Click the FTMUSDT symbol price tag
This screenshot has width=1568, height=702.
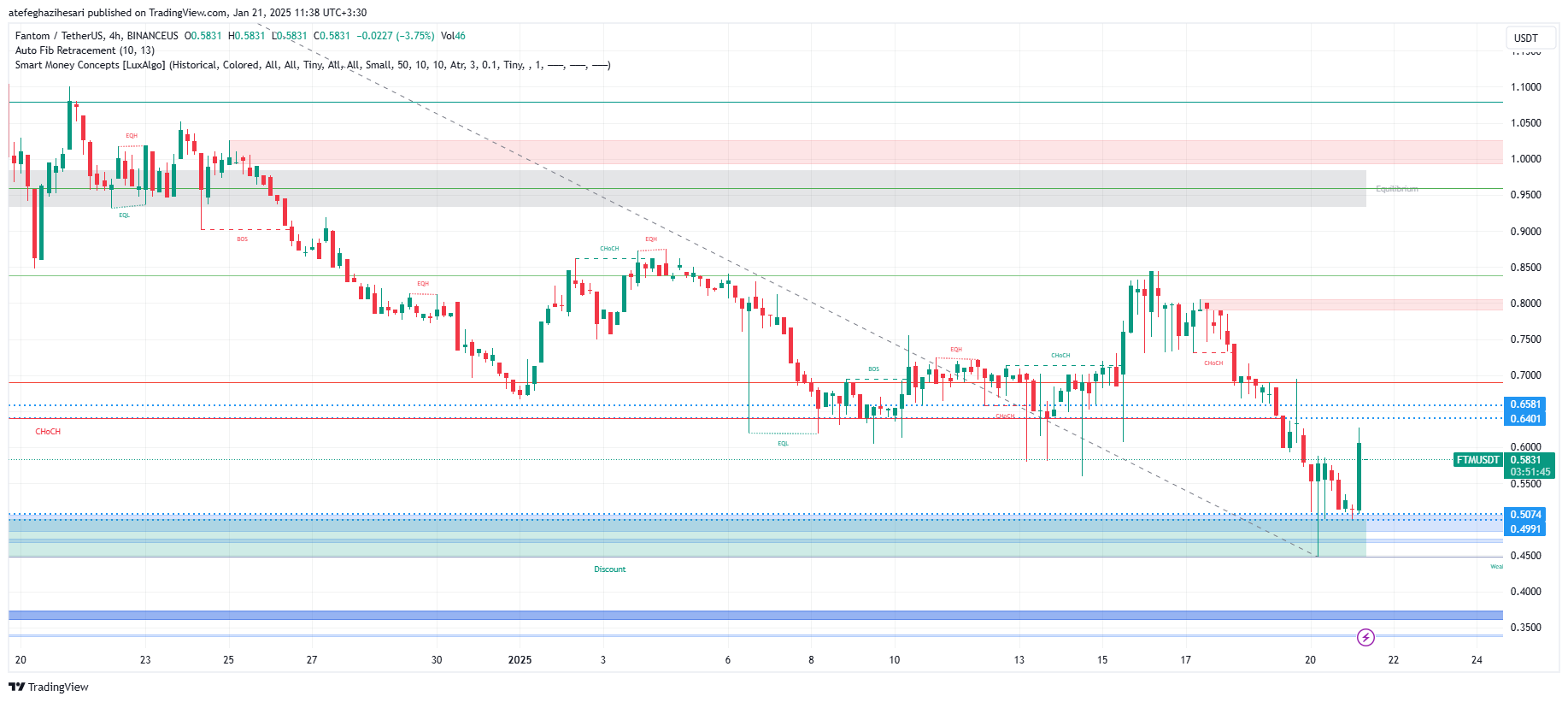click(1478, 460)
